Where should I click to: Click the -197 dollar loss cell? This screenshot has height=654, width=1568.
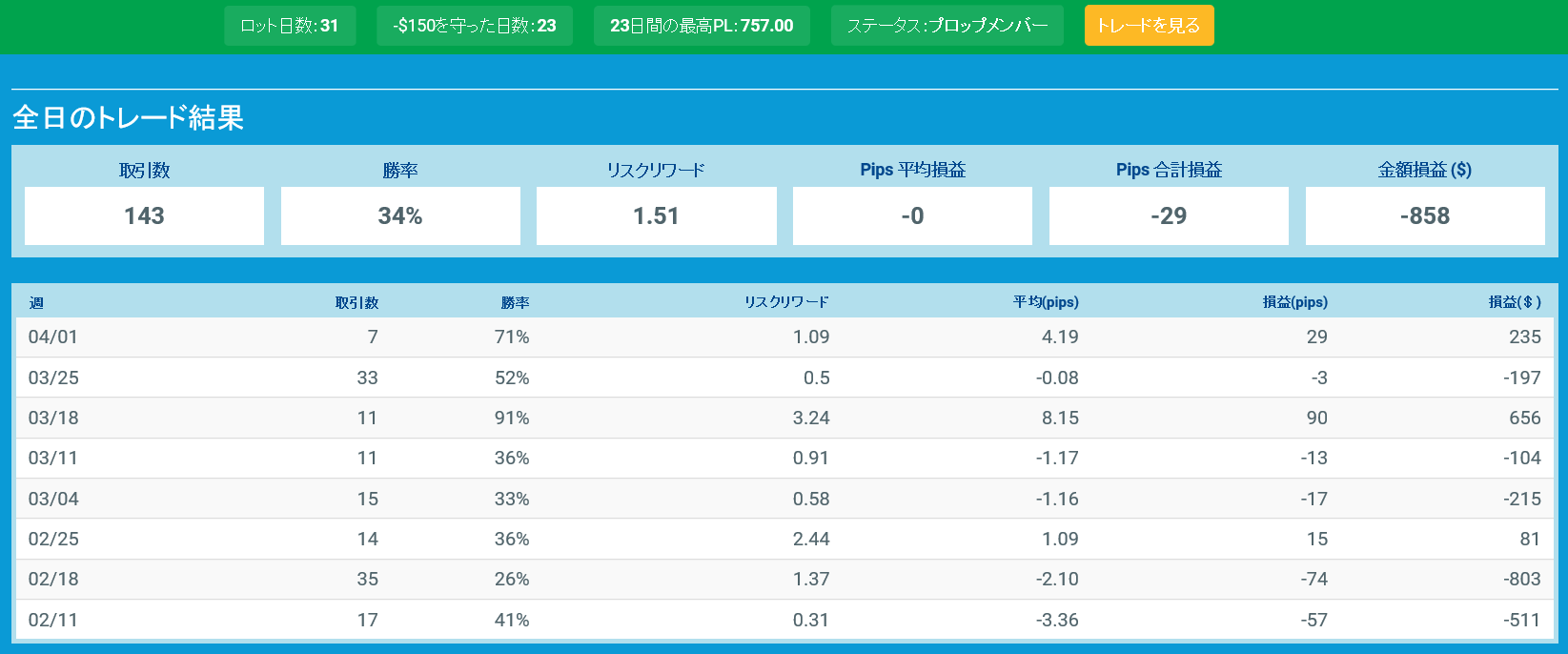pyautogui.click(x=1522, y=378)
